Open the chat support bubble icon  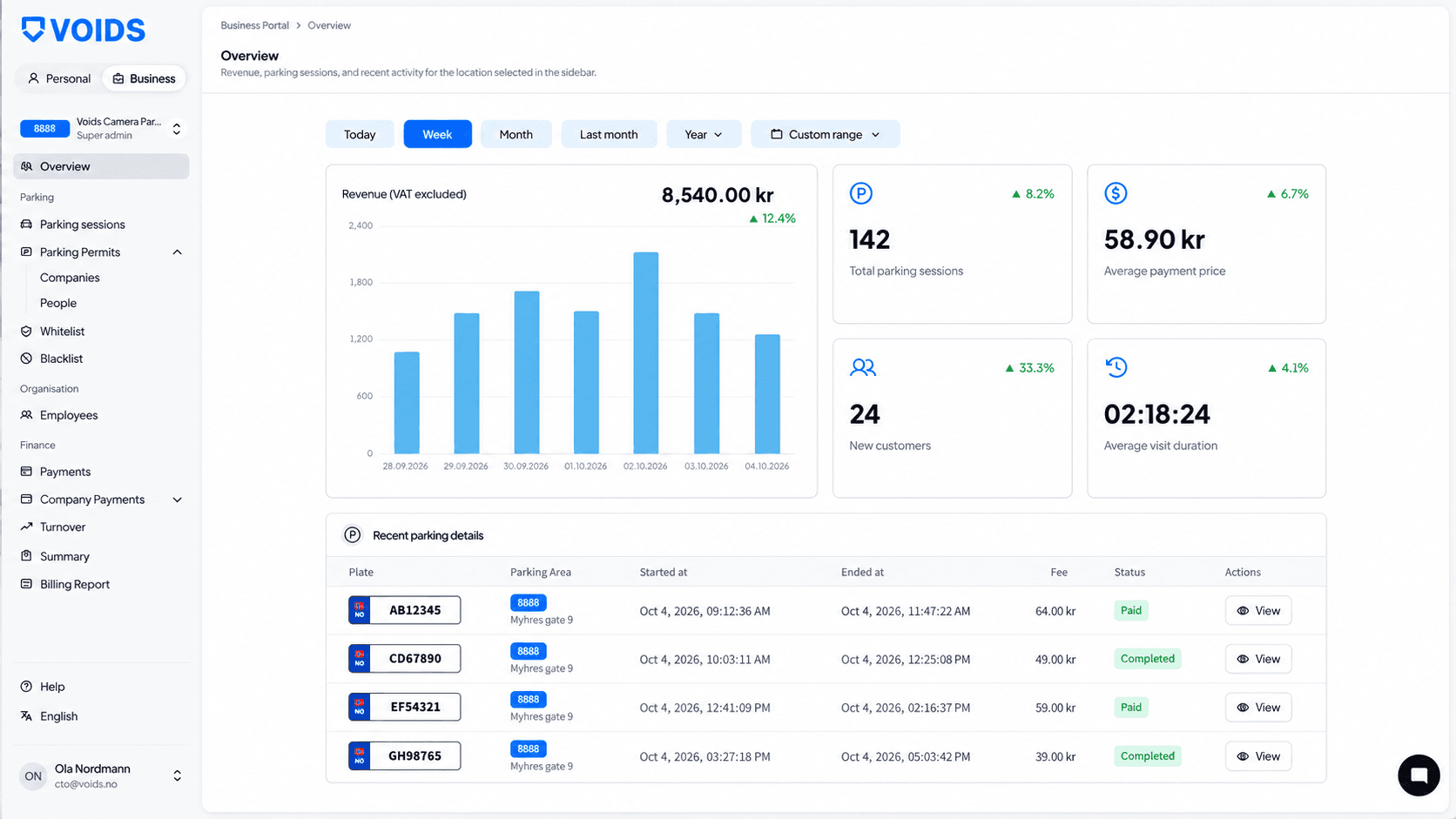click(x=1419, y=775)
